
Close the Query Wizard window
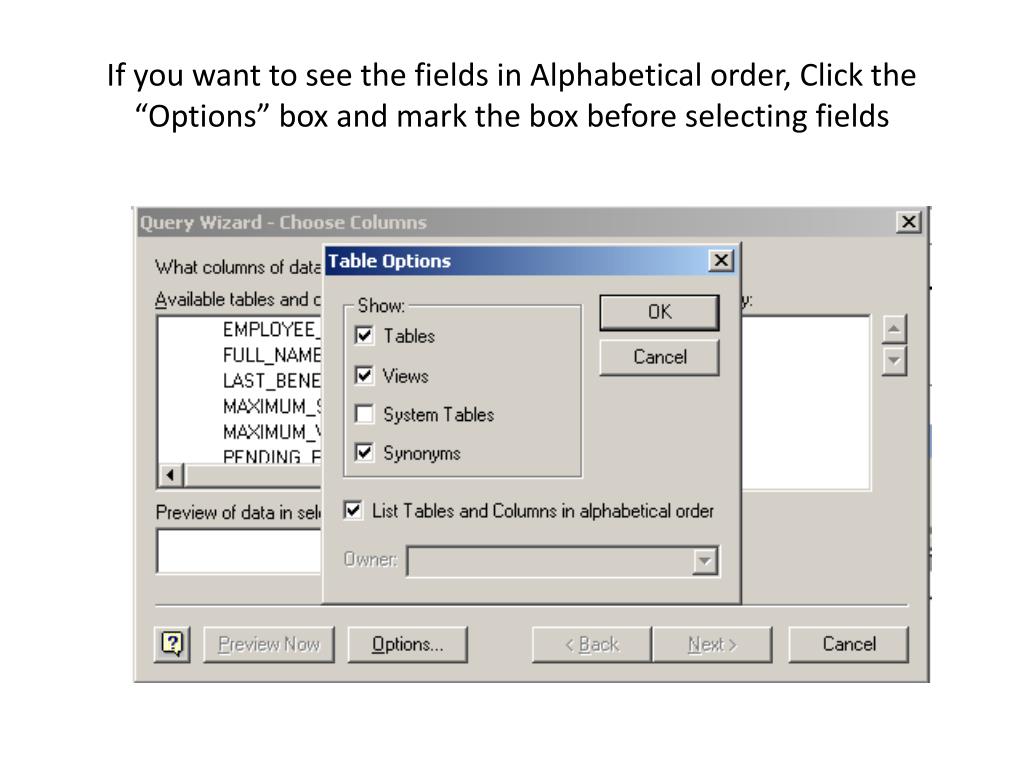tap(908, 222)
